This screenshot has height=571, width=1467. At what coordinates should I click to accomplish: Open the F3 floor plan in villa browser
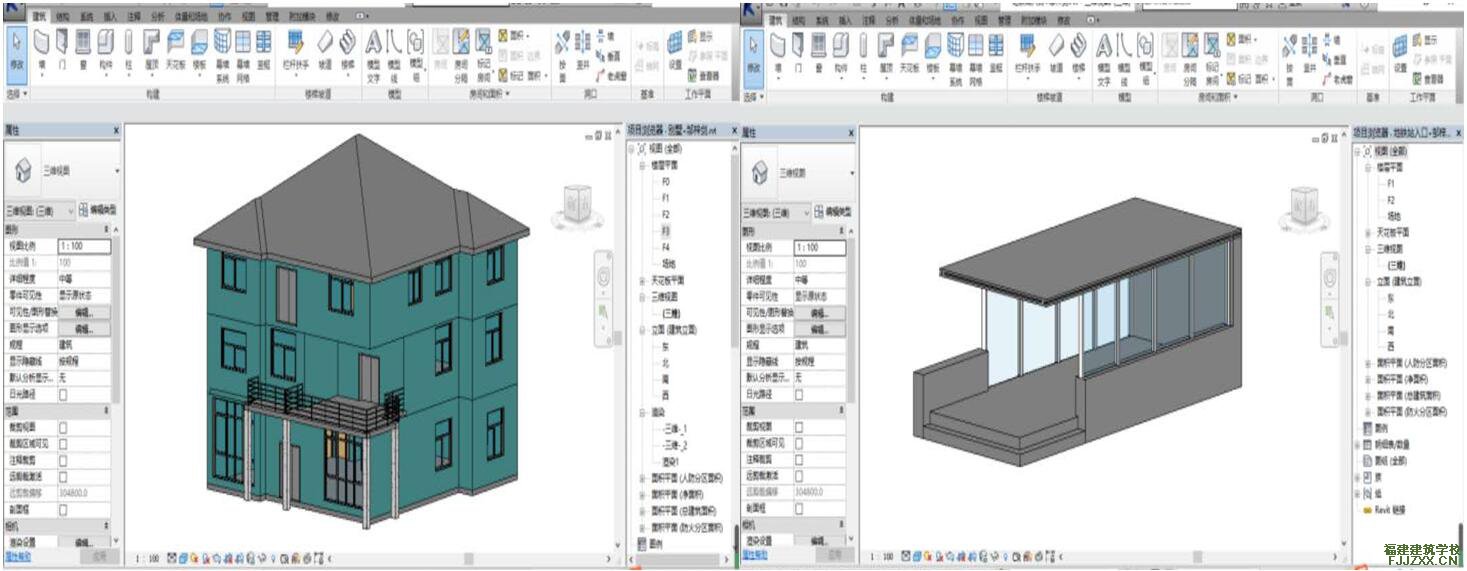665,231
